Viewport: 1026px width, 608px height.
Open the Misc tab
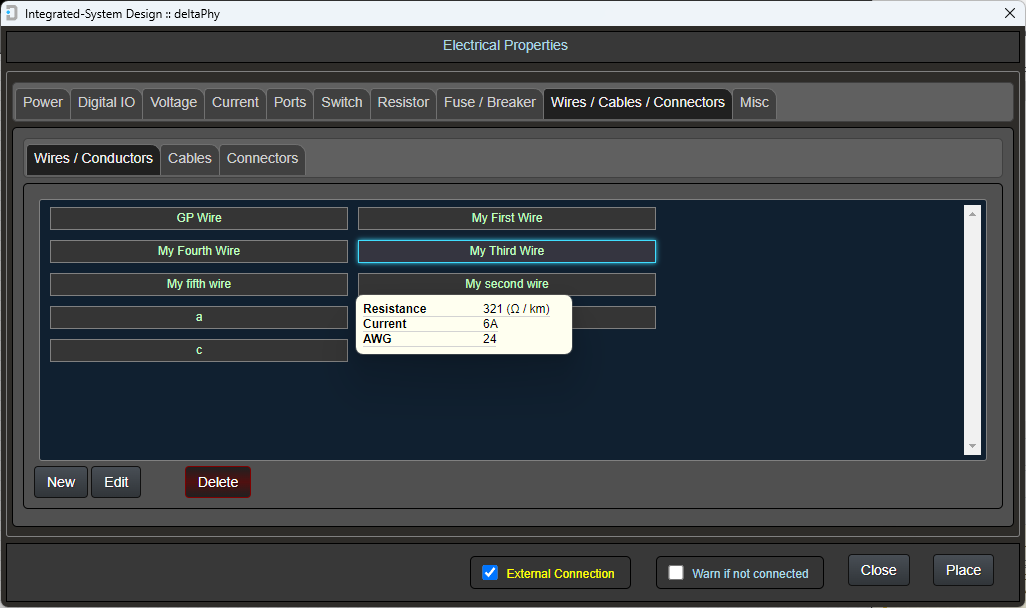(754, 103)
